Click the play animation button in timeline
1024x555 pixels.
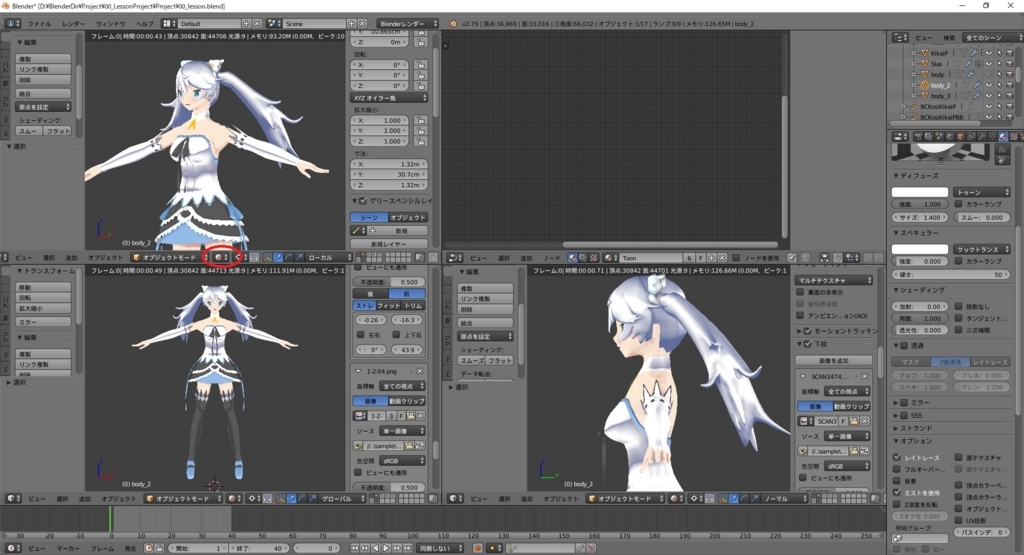386,548
